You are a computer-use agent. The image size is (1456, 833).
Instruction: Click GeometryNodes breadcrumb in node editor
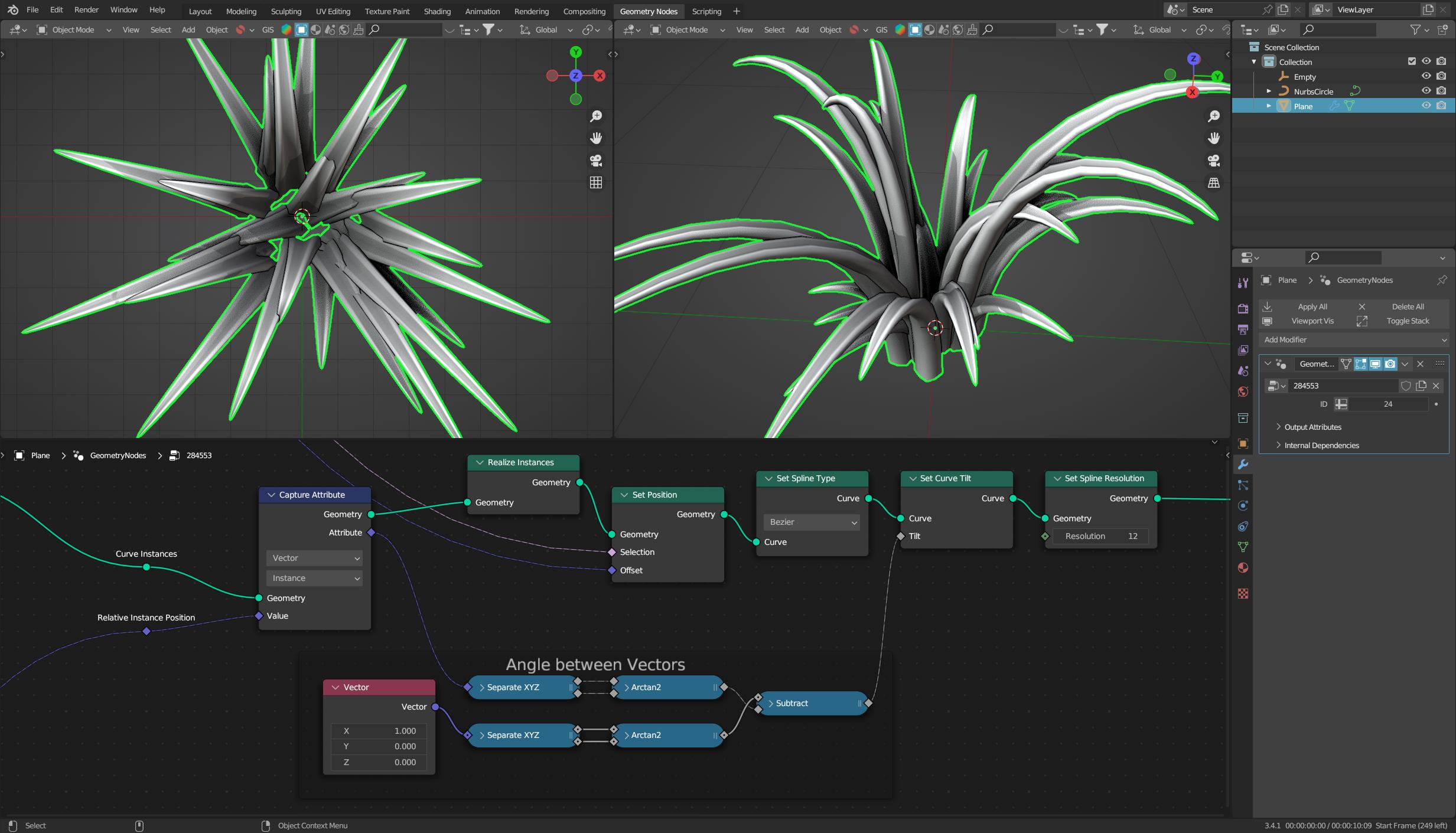tap(118, 455)
